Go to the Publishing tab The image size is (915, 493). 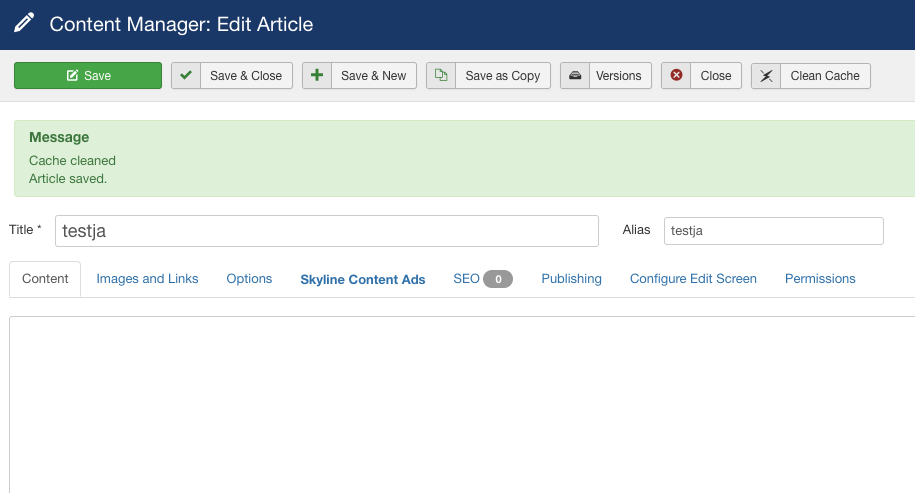click(571, 279)
